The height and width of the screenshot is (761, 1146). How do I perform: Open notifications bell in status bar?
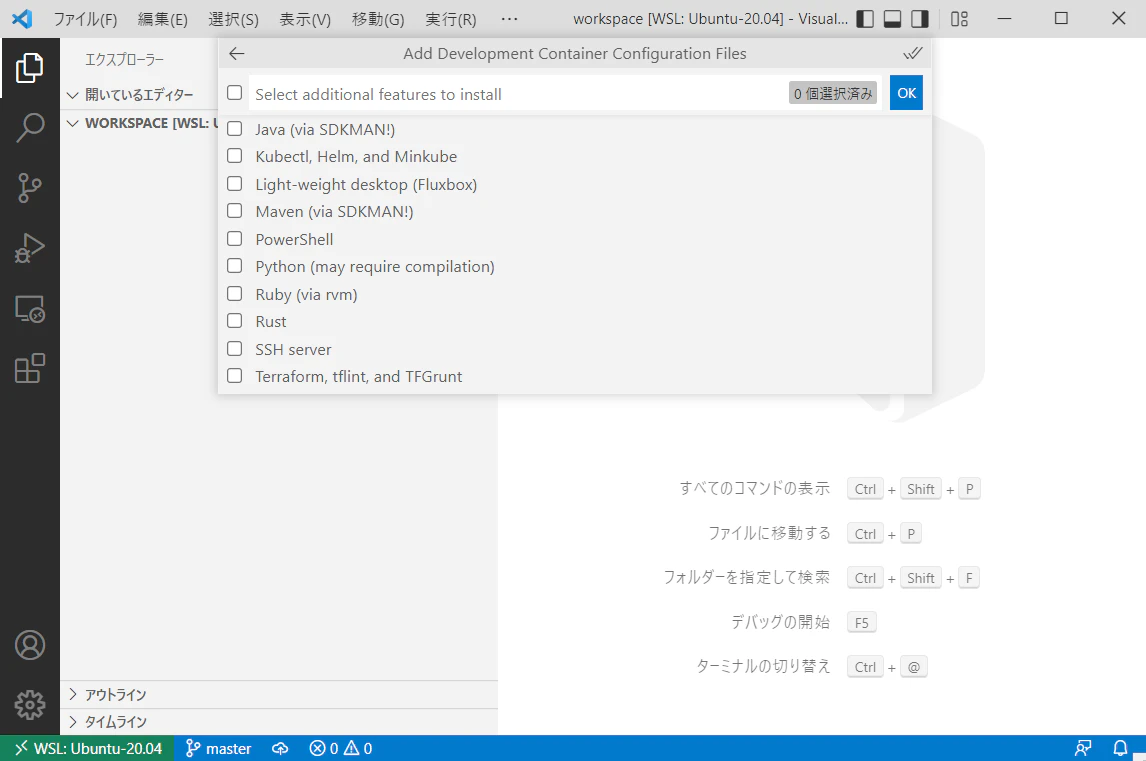point(1120,749)
